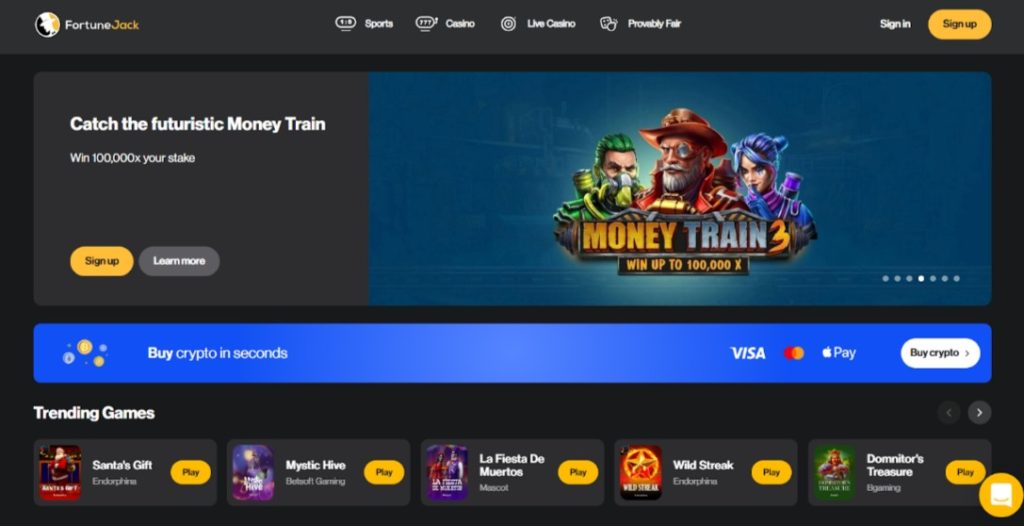This screenshot has height=526, width=1024.
Task: Select the last carousel dot indicator
Action: [x=956, y=278]
